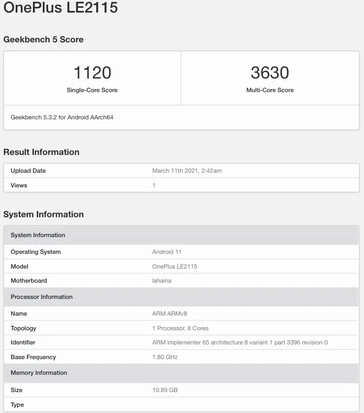Select the single-core score value 1120
Viewport: 364px width, 413px height.
coord(92,72)
